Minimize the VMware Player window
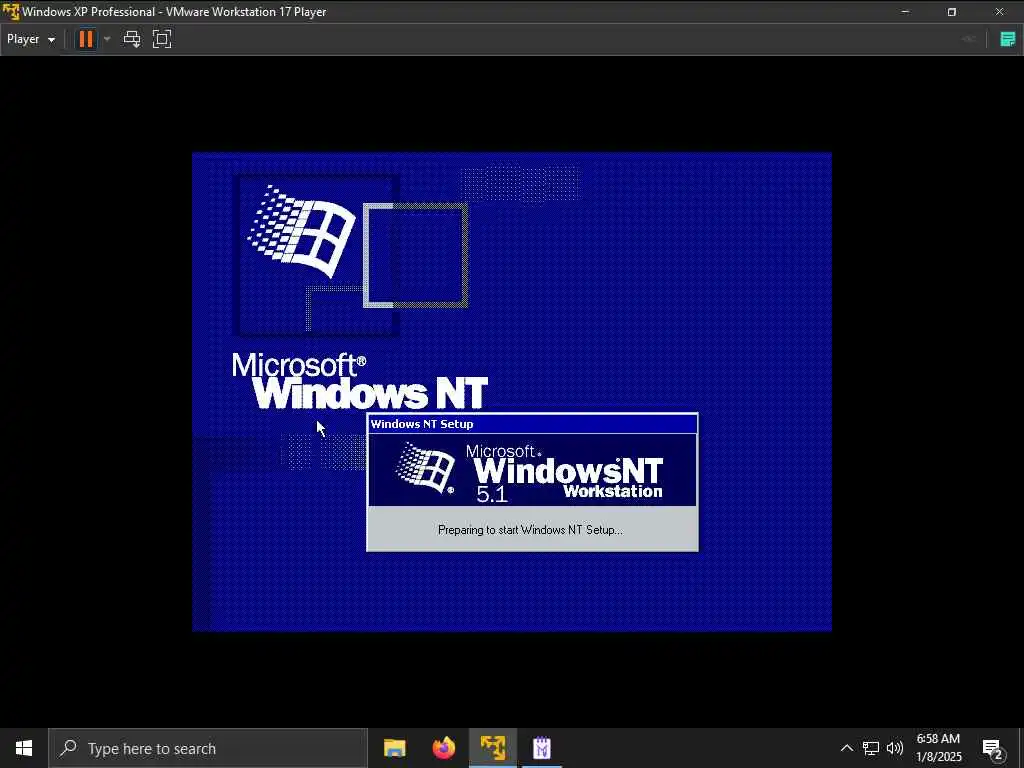 click(905, 12)
